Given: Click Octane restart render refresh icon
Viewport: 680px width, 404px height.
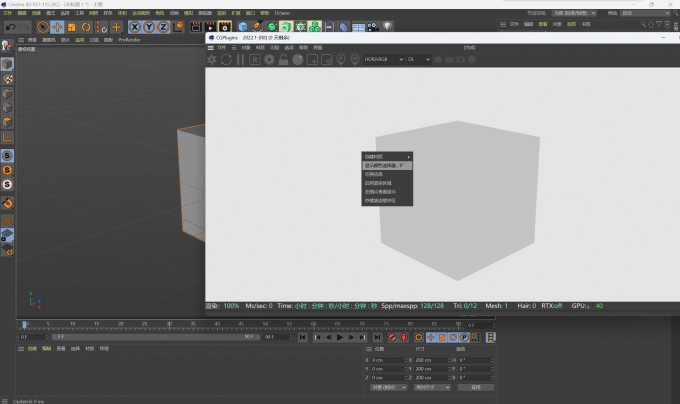Looking at the screenshot, I should (x=226, y=59).
